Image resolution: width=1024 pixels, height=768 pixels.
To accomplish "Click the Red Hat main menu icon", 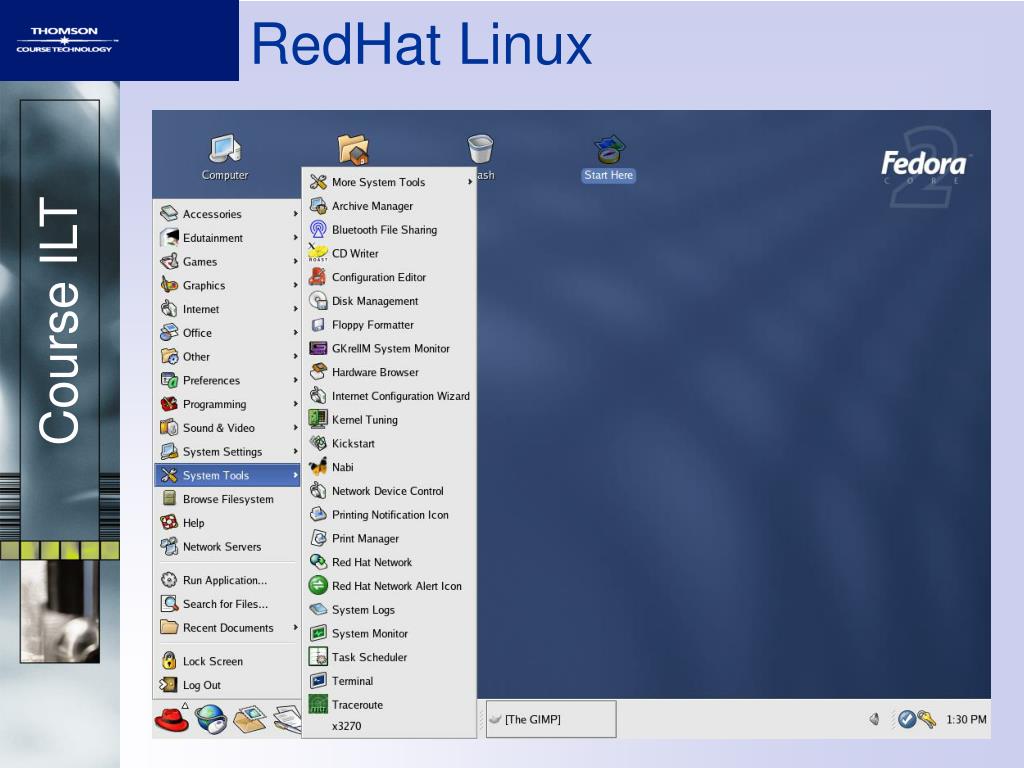I will (171, 719).
